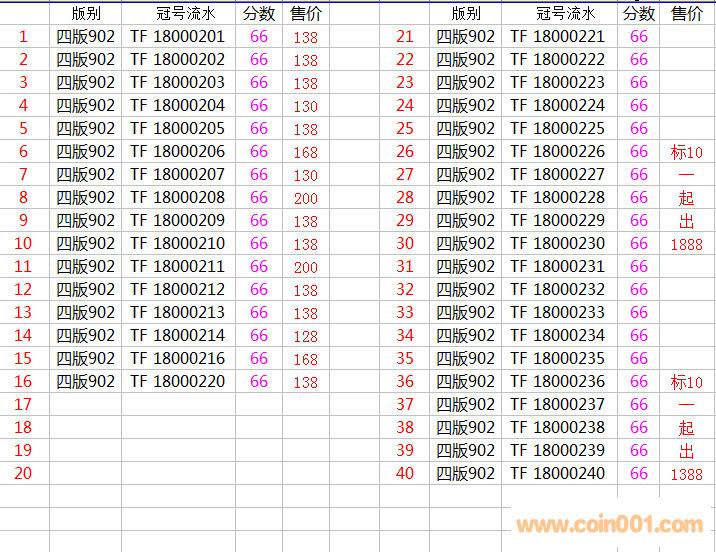The width and height of the screenshot is (716, 552).
Task: Select the TF 18000220 serial cell
Action: [x=178, y=382]
